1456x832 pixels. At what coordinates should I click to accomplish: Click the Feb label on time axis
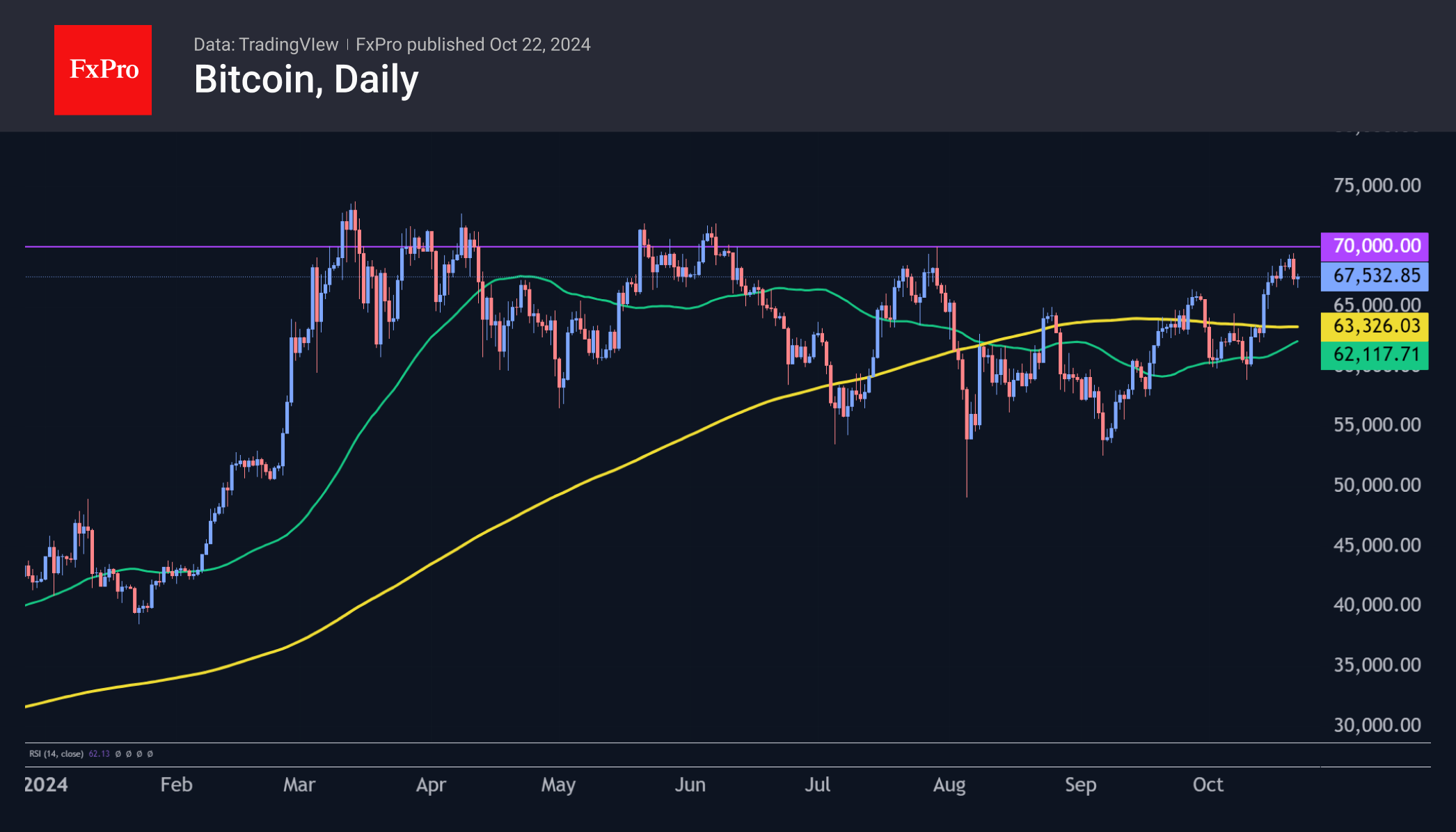pyautogui.click(x=176, y=785)
